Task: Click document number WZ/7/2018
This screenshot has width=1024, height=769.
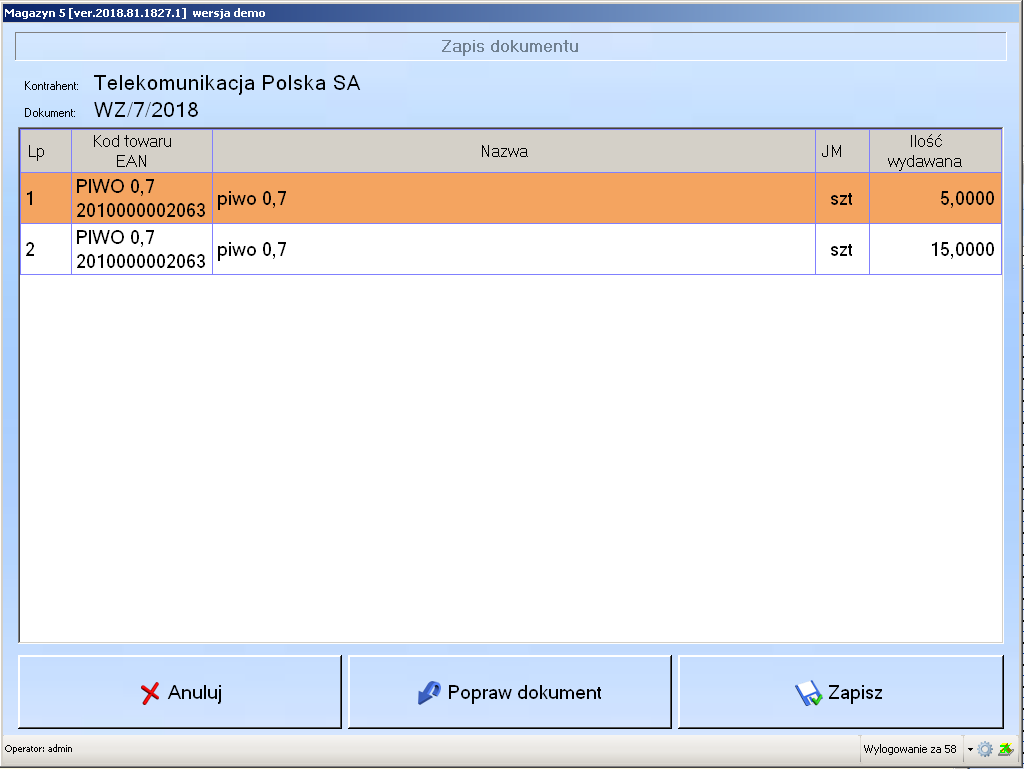Action: point(147,110)
